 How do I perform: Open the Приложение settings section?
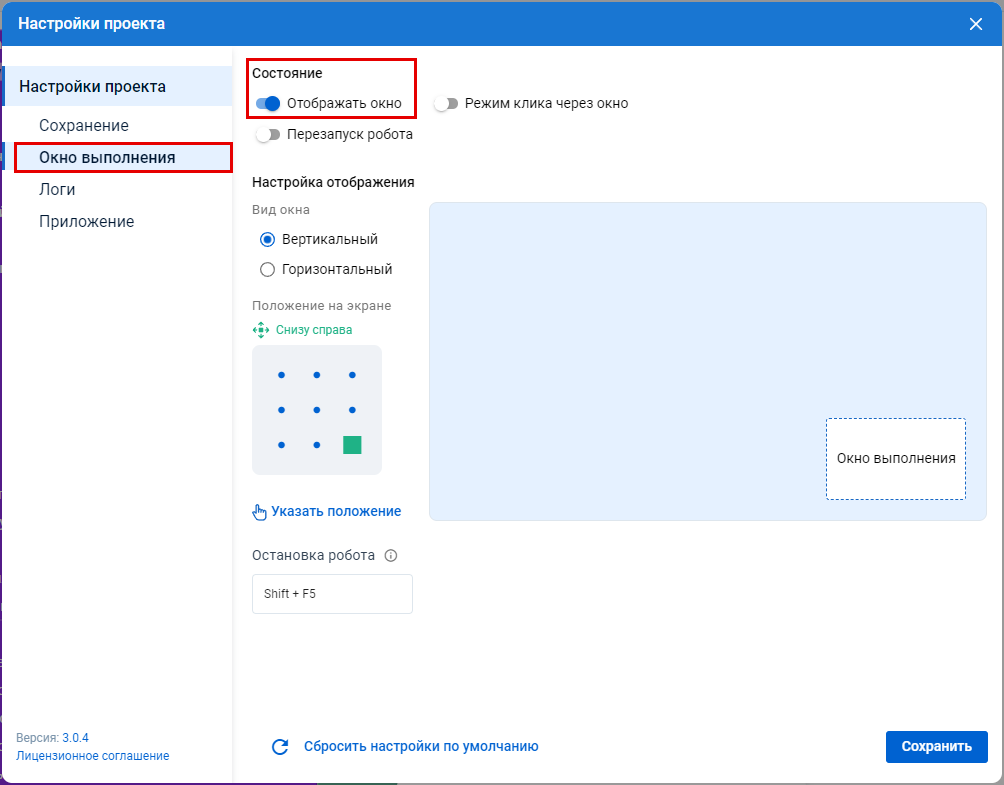point(86,222)
